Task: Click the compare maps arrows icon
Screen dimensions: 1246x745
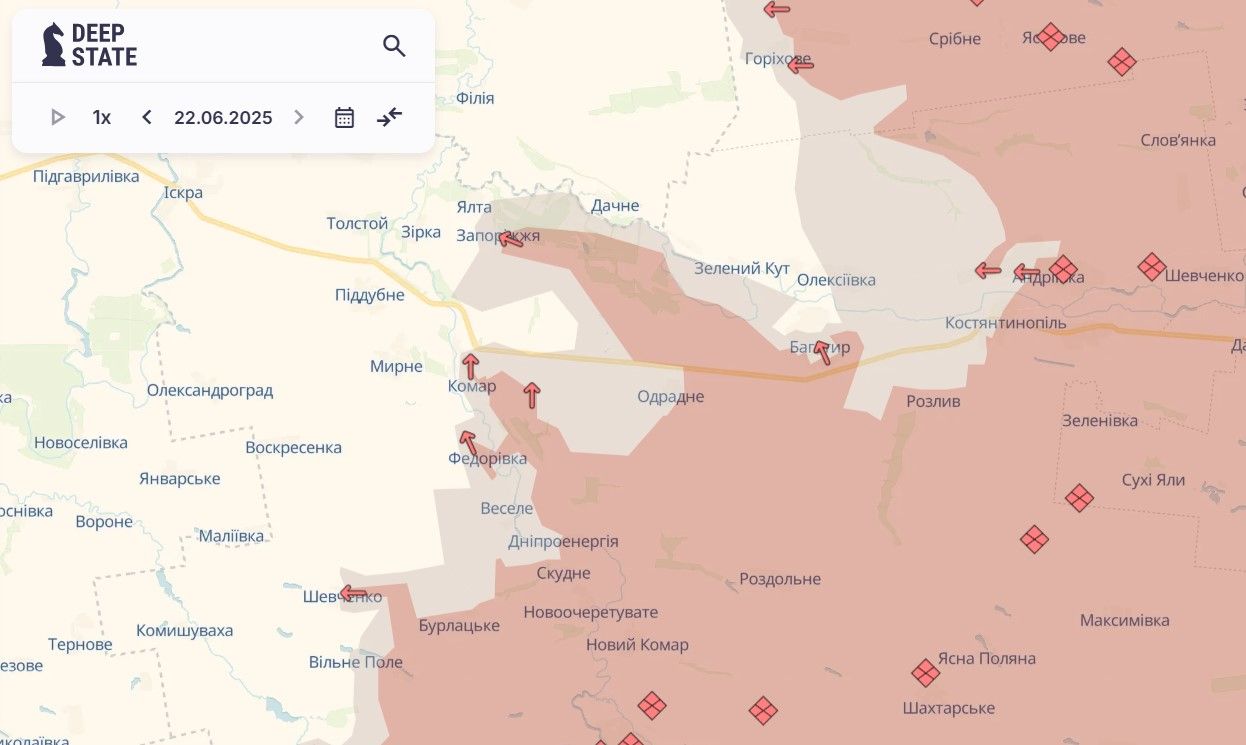Action: (x=389, y=118)
